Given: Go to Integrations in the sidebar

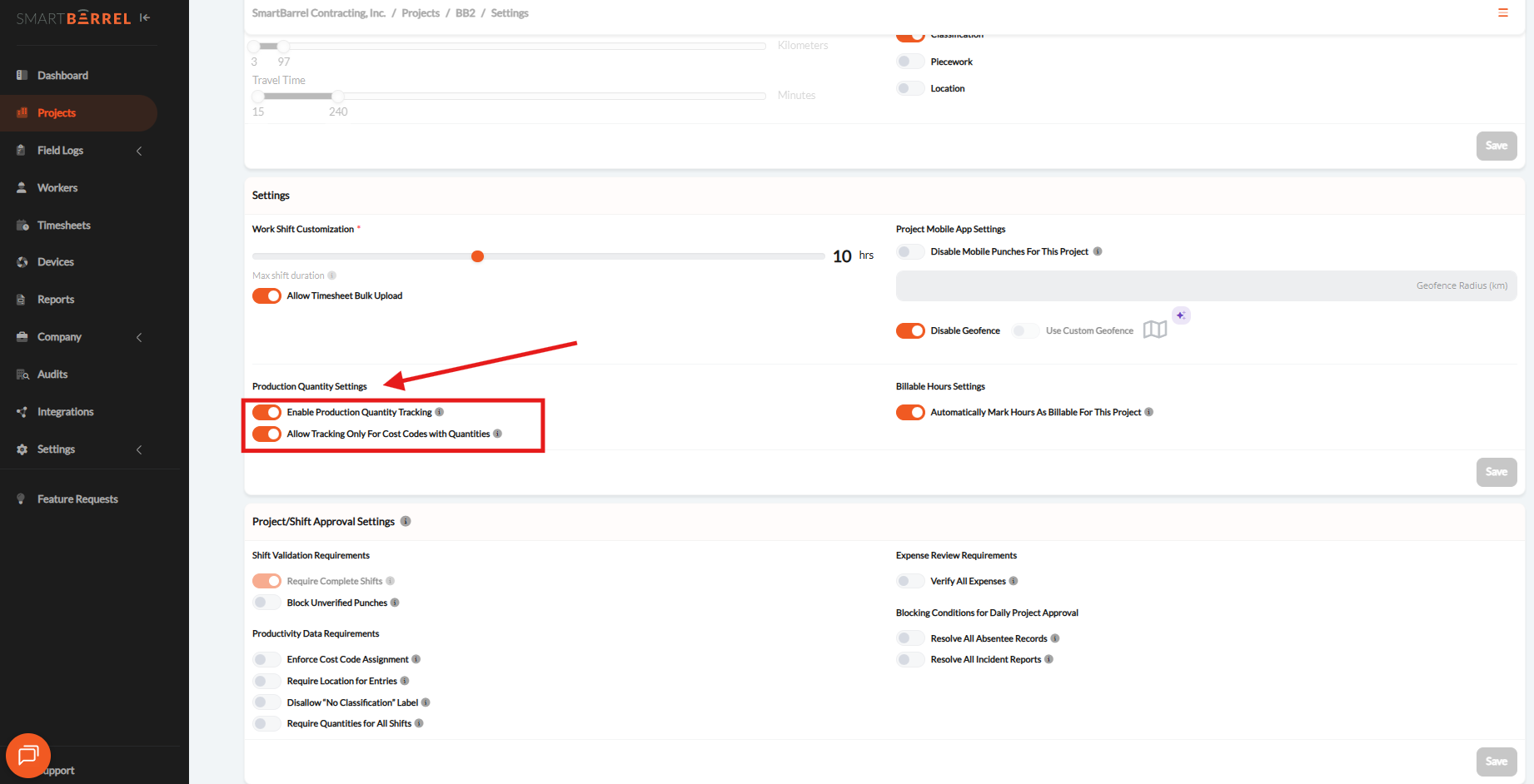Looking at the screenshot, I should click(65, 412).
